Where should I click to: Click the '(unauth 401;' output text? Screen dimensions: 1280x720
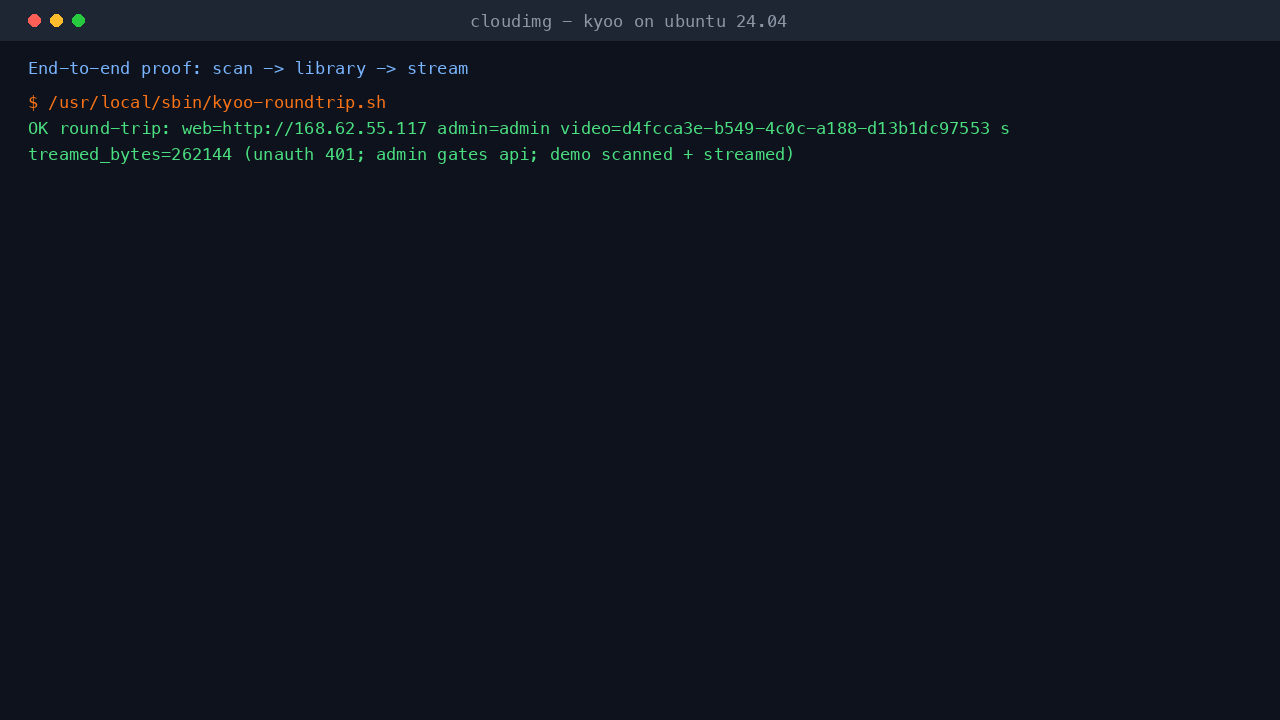click(304, 154)
